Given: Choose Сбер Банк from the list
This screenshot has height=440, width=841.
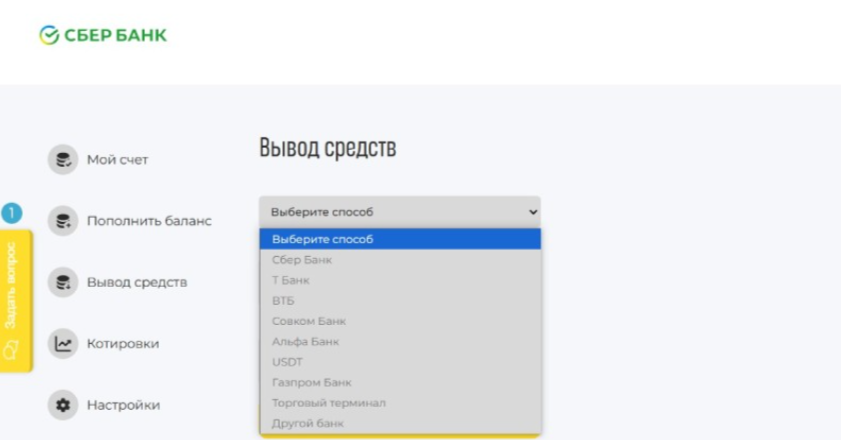Looking at the screenshot, I should (400, 260).
